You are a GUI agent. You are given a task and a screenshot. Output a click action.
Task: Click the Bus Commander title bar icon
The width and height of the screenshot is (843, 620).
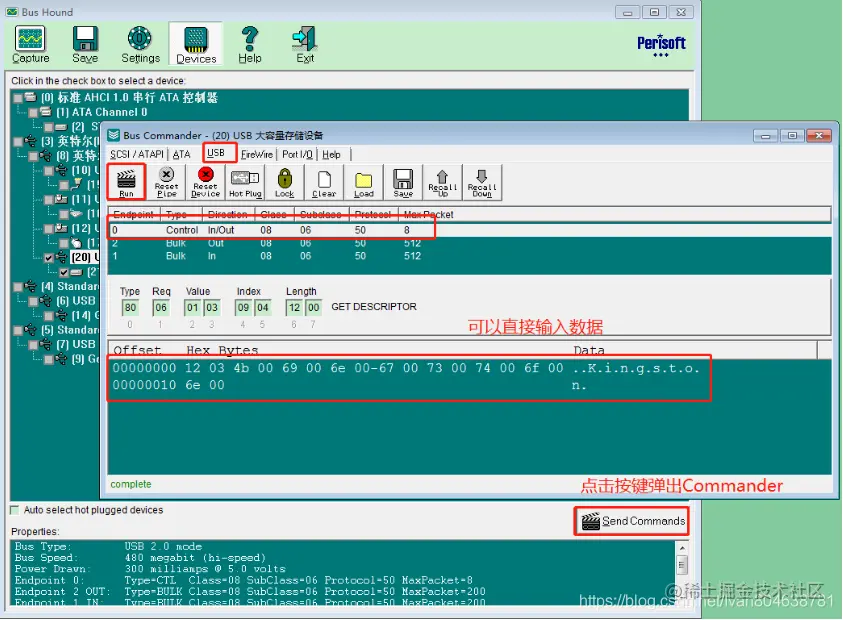coord(114,135)
